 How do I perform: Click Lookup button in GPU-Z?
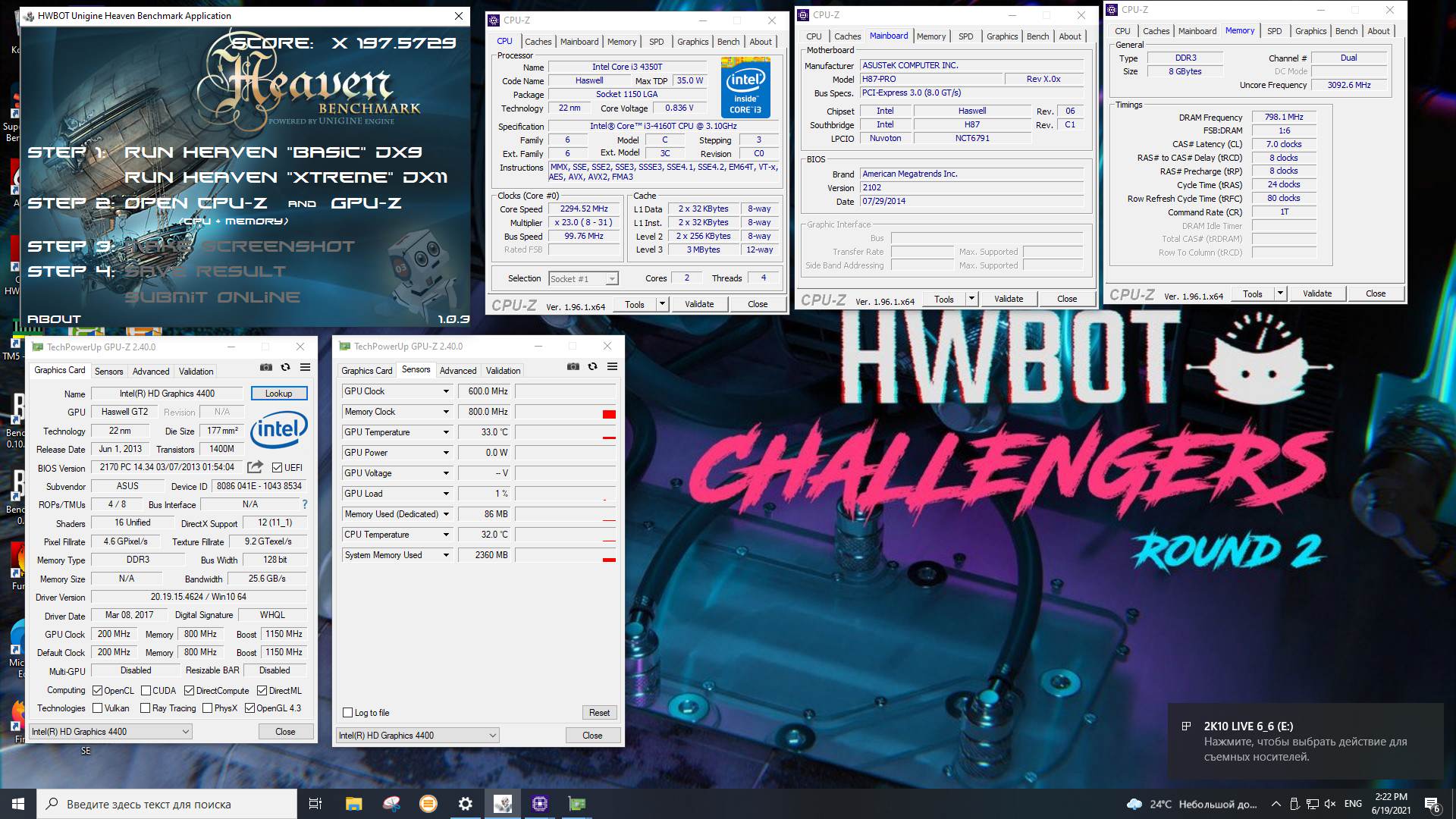[x=278, y=394]
